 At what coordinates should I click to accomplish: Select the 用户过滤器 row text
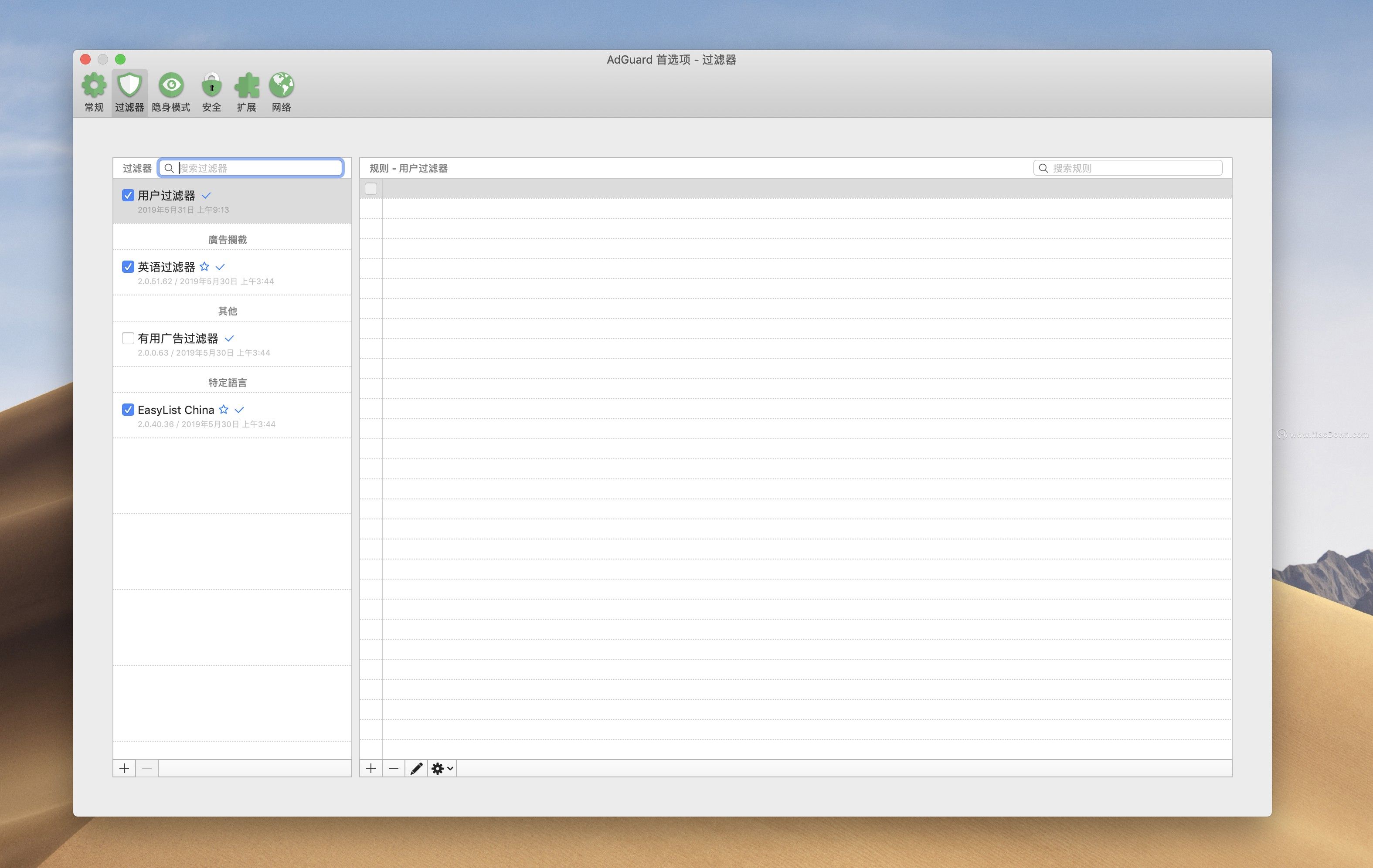pos(167,196)
